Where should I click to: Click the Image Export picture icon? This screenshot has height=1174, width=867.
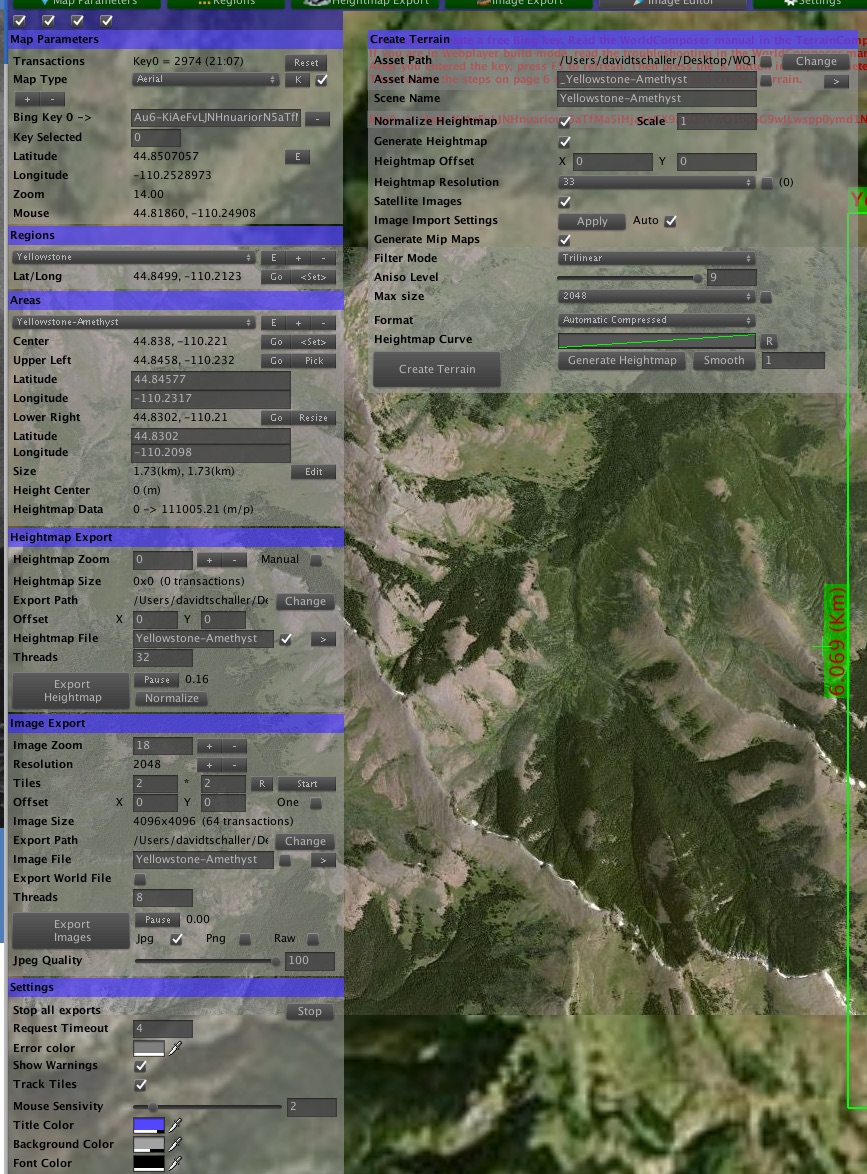click(485, 4)
